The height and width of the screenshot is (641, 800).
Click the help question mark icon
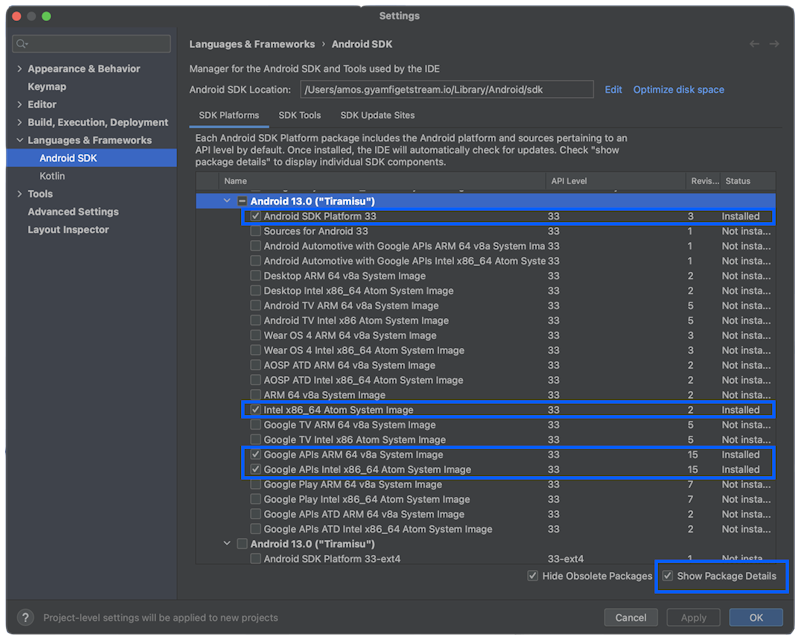coord(25,617)
